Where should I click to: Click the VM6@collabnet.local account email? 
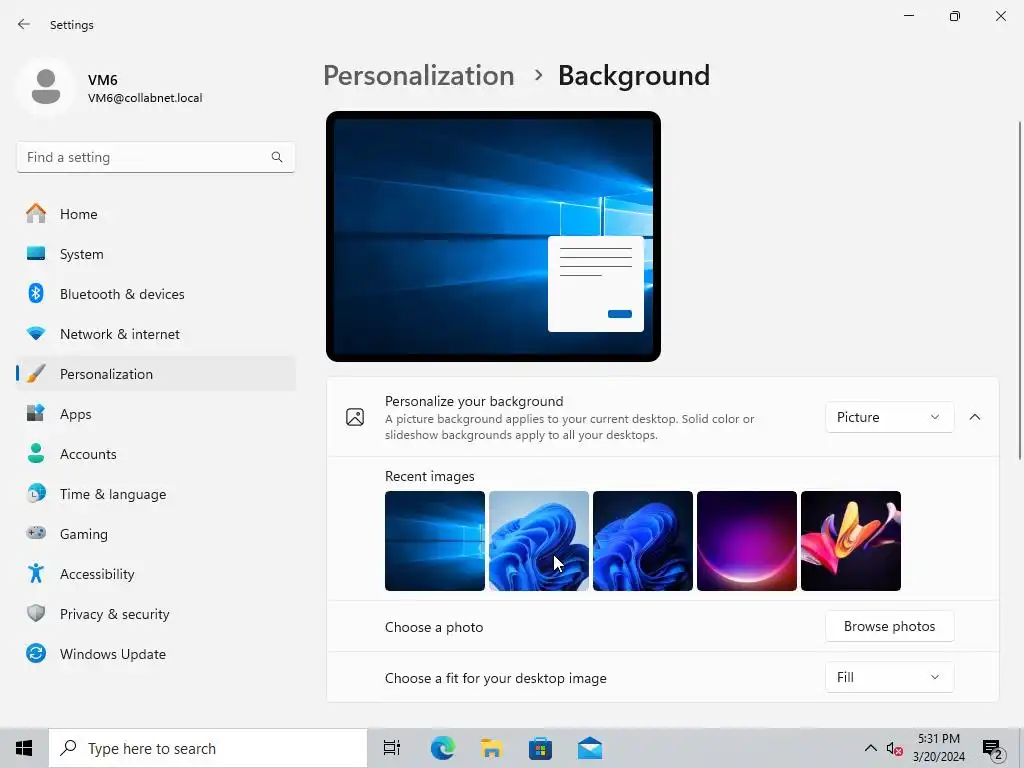(145, 98)
